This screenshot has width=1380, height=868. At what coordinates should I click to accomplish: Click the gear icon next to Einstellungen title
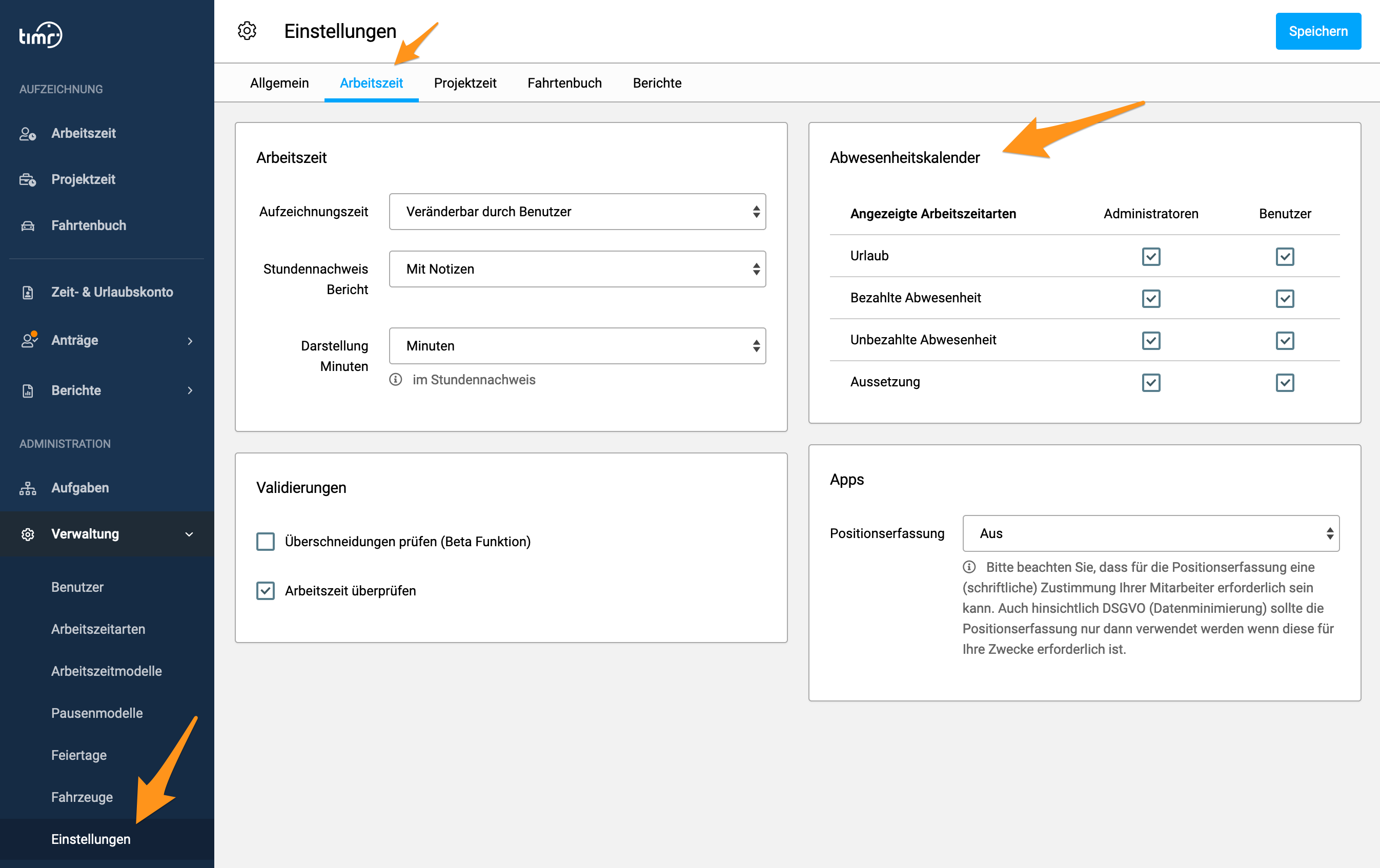click(x=247, y=31)
